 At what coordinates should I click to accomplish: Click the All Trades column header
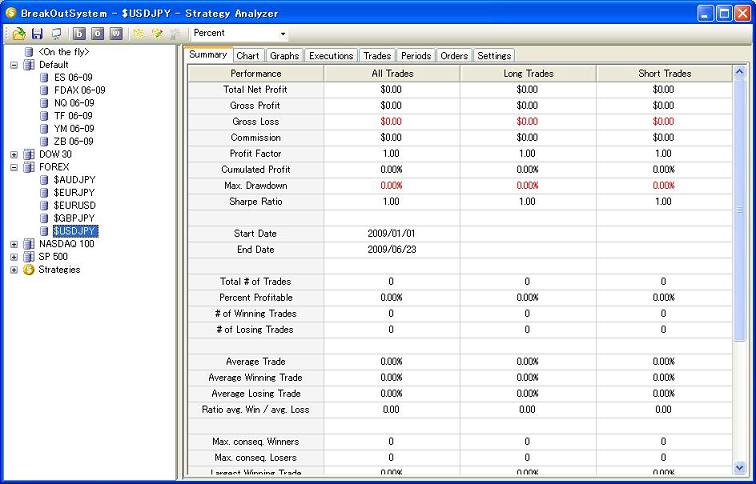pyautogui.click(x=392, y=74)
